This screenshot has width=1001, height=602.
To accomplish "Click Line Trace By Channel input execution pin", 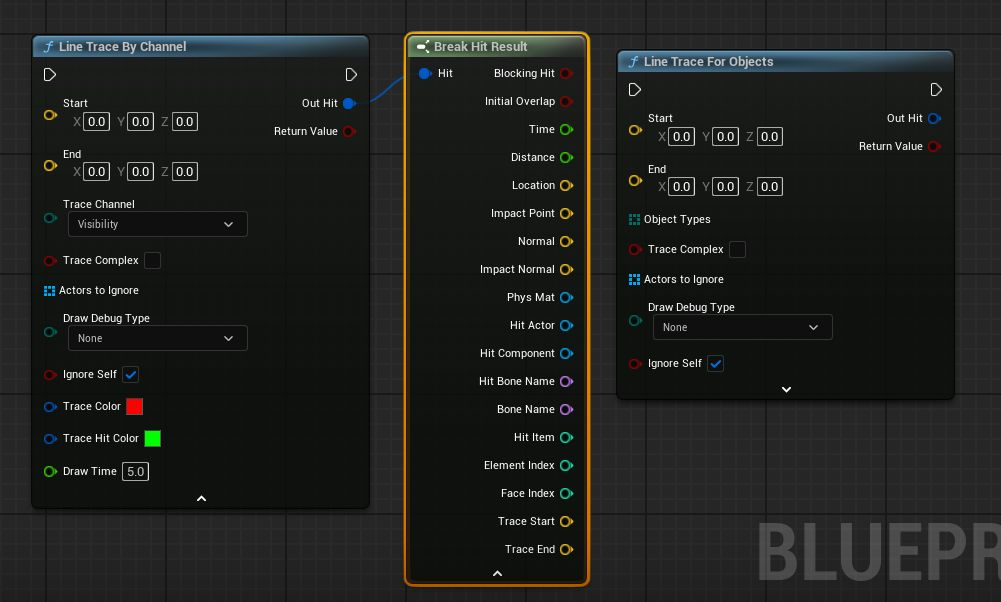I will 50,75.
